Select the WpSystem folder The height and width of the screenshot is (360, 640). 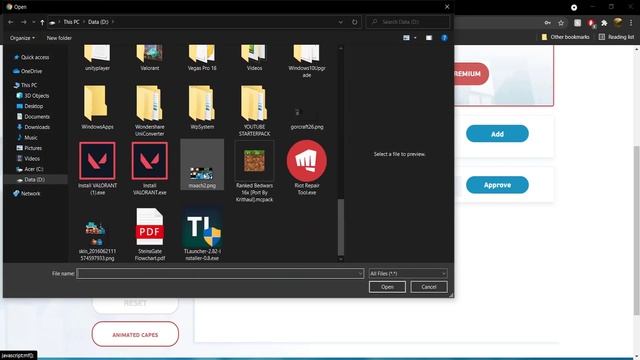tap(202, 108)
